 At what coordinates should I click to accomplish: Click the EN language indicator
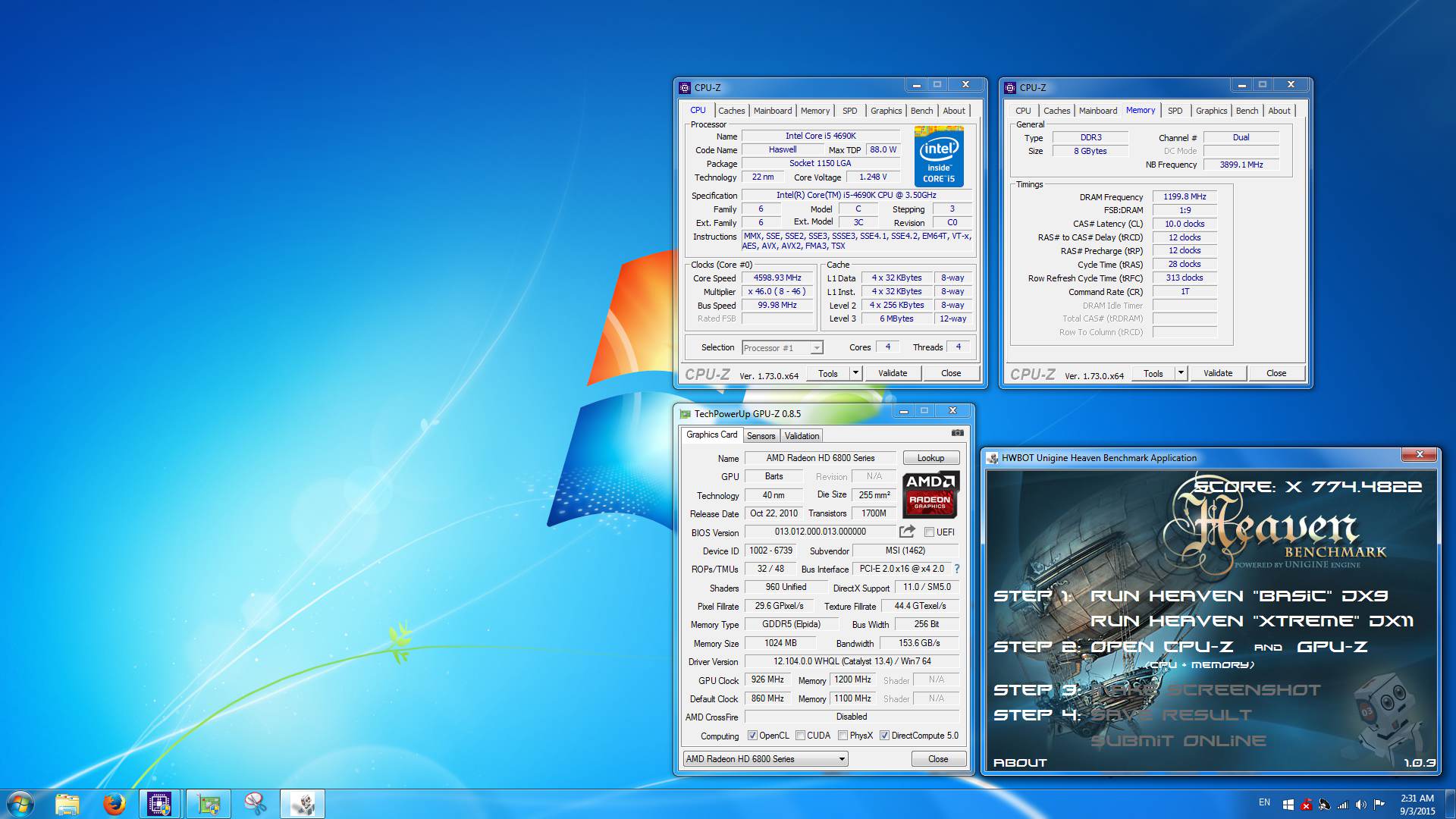(1264, 802)
